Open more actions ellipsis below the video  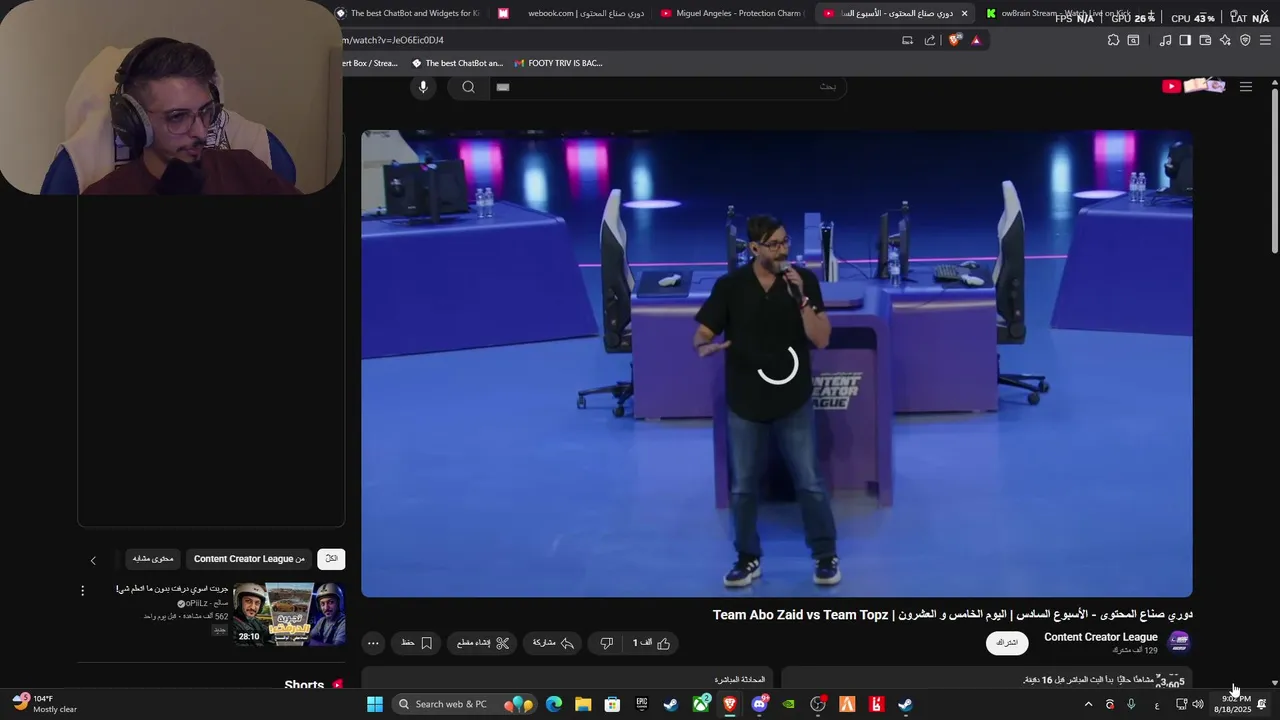coord(373,643)
